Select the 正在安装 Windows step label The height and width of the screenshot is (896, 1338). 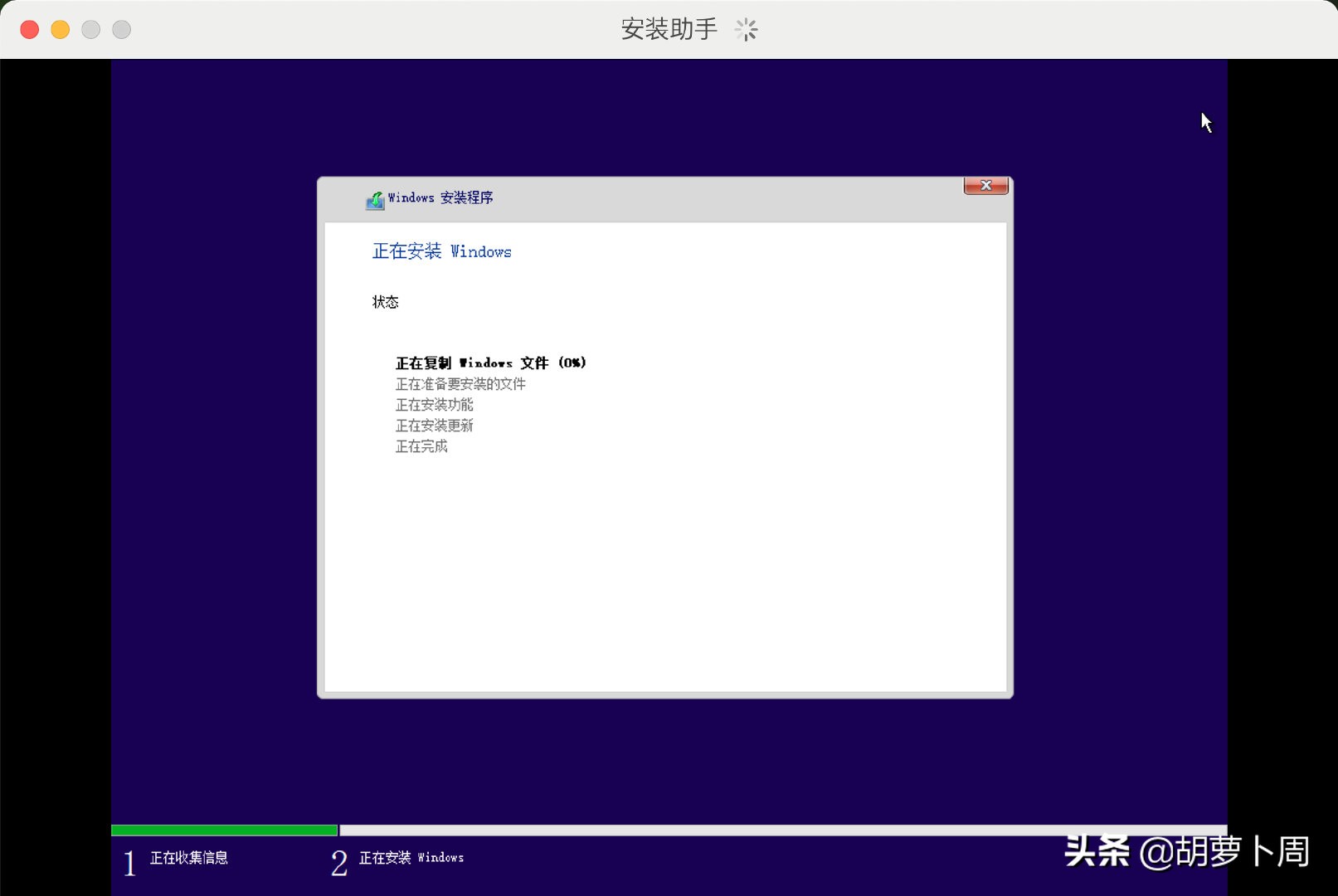[x=411, y=858]
